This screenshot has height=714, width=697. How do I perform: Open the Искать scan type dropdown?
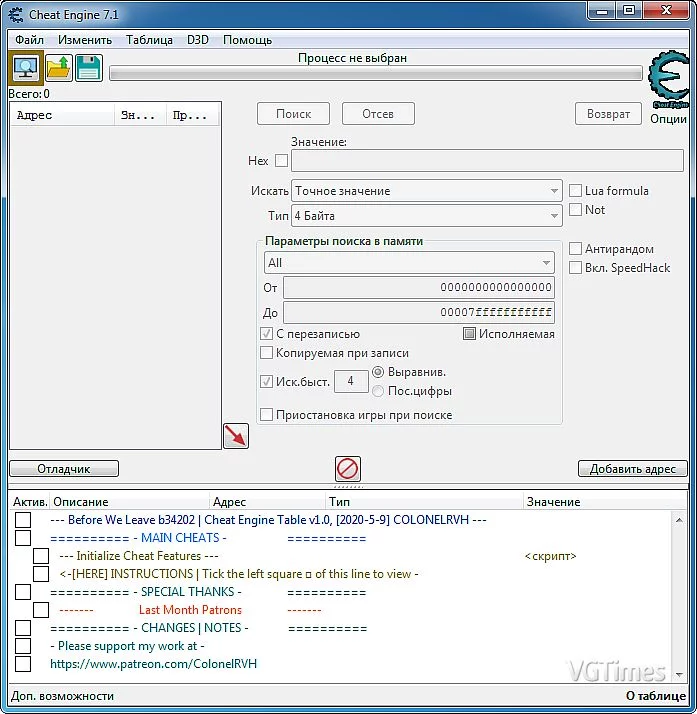[427, 191]
